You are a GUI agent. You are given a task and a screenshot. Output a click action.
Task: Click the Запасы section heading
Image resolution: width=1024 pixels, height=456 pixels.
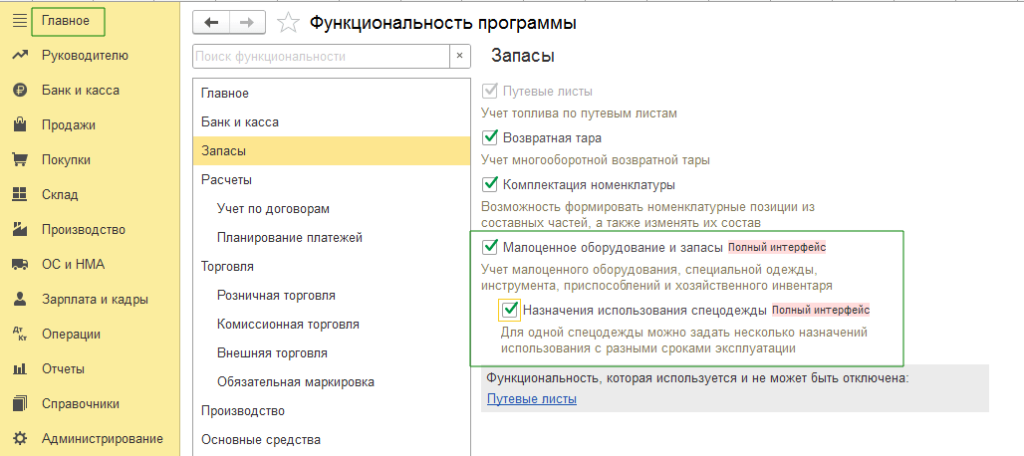pos(522,56)
